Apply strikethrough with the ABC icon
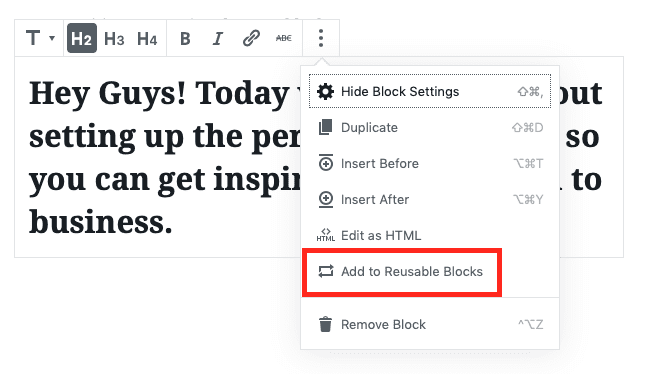654x374 pixels. 284,38
